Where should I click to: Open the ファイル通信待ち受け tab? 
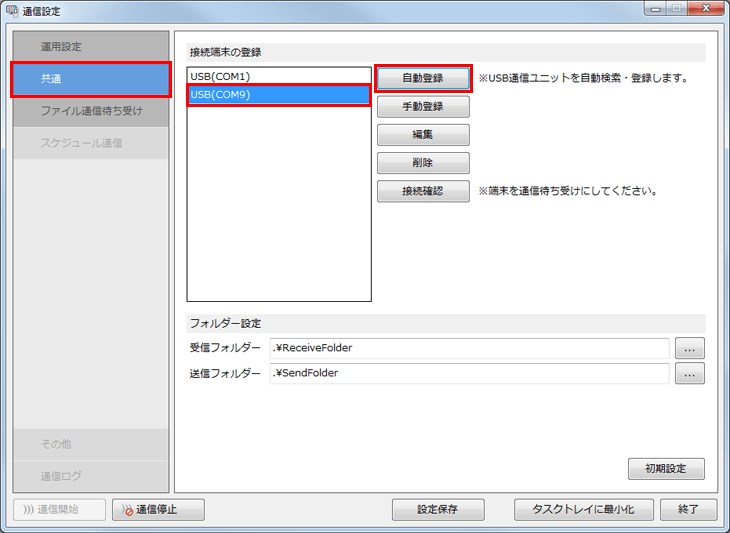coord(91,111)
